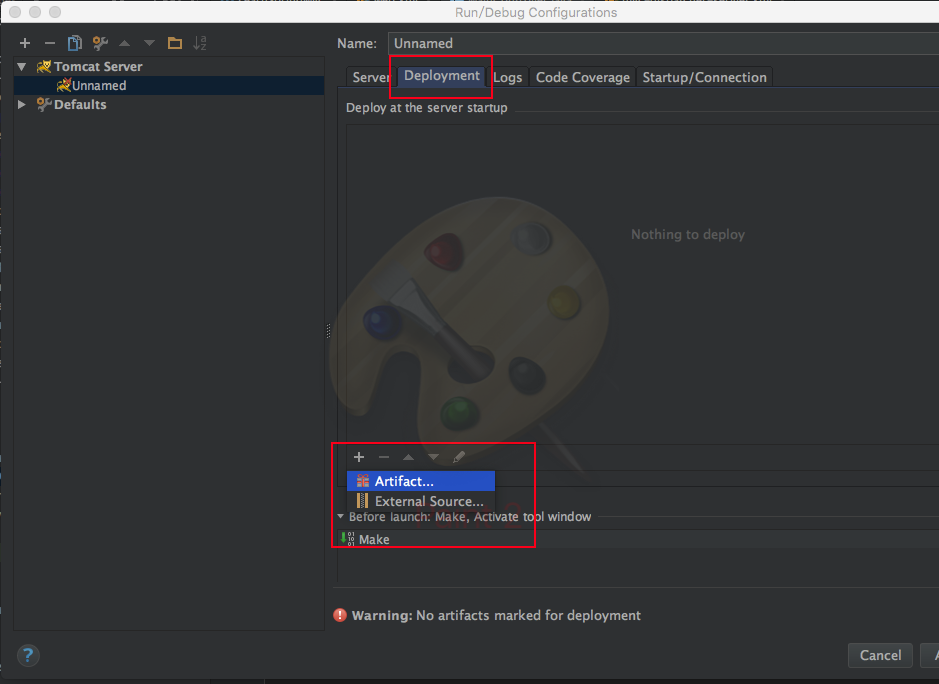
Task: Click in the Name input field
Action: tap(663, 43)
